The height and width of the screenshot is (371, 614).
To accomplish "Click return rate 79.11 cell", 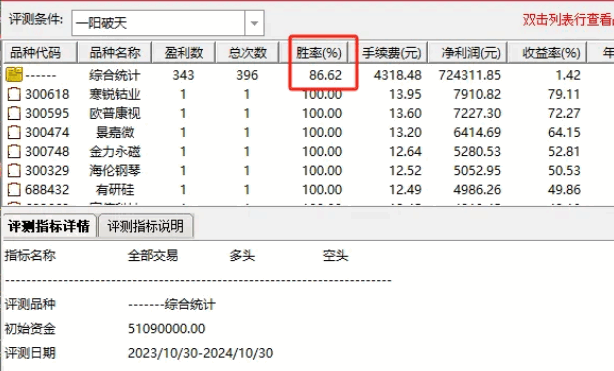I will pos(564,94).
